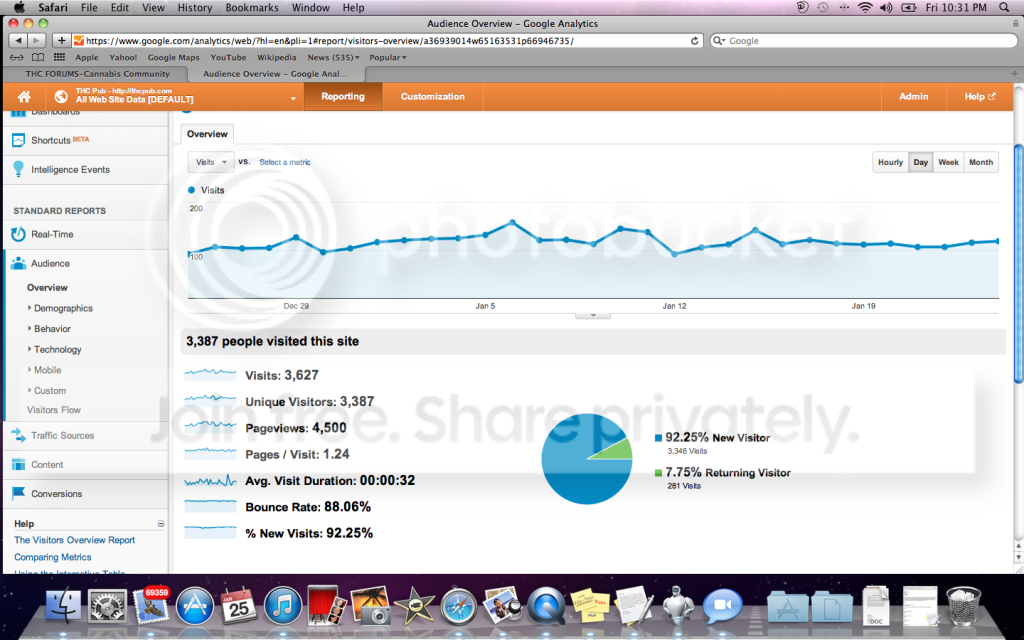Switch graph granularity to Week
Screen dimensions: 1024x640
[948, 162]
